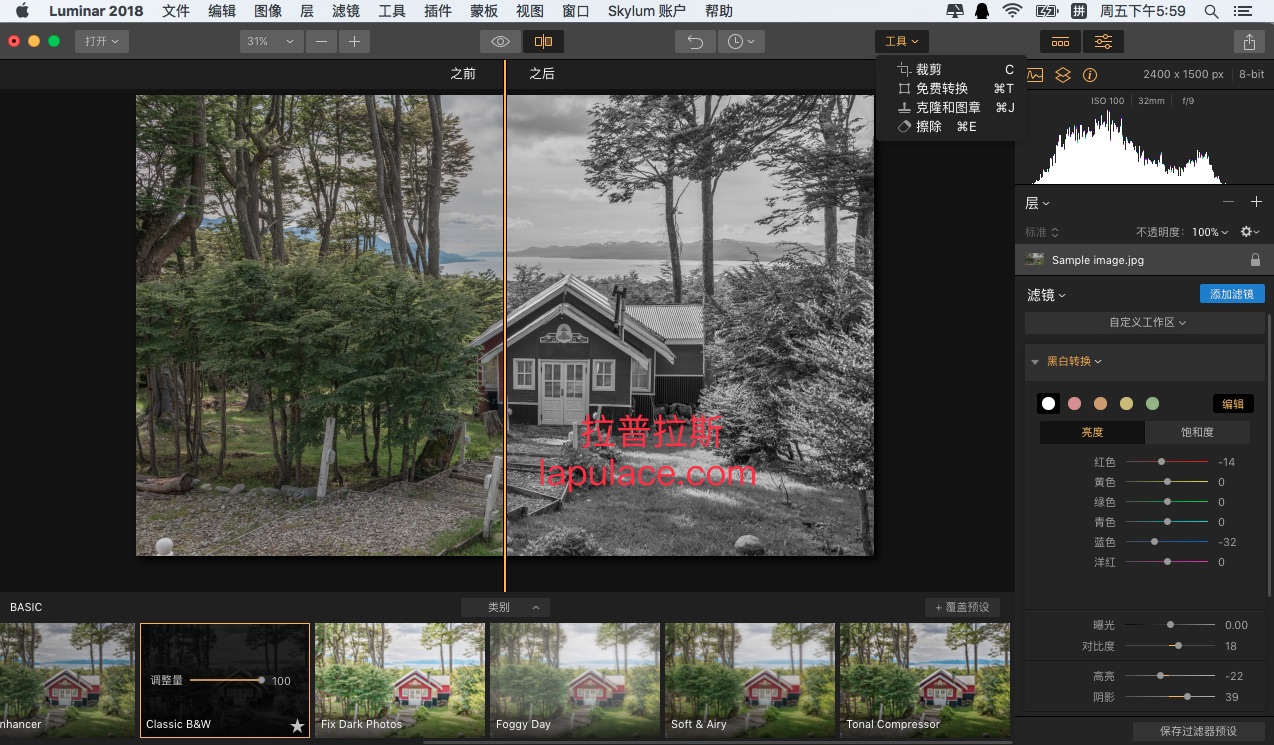Toggle the presets filmstrip panel button
1274x745 pixels.
click(x=1060, y=42)
